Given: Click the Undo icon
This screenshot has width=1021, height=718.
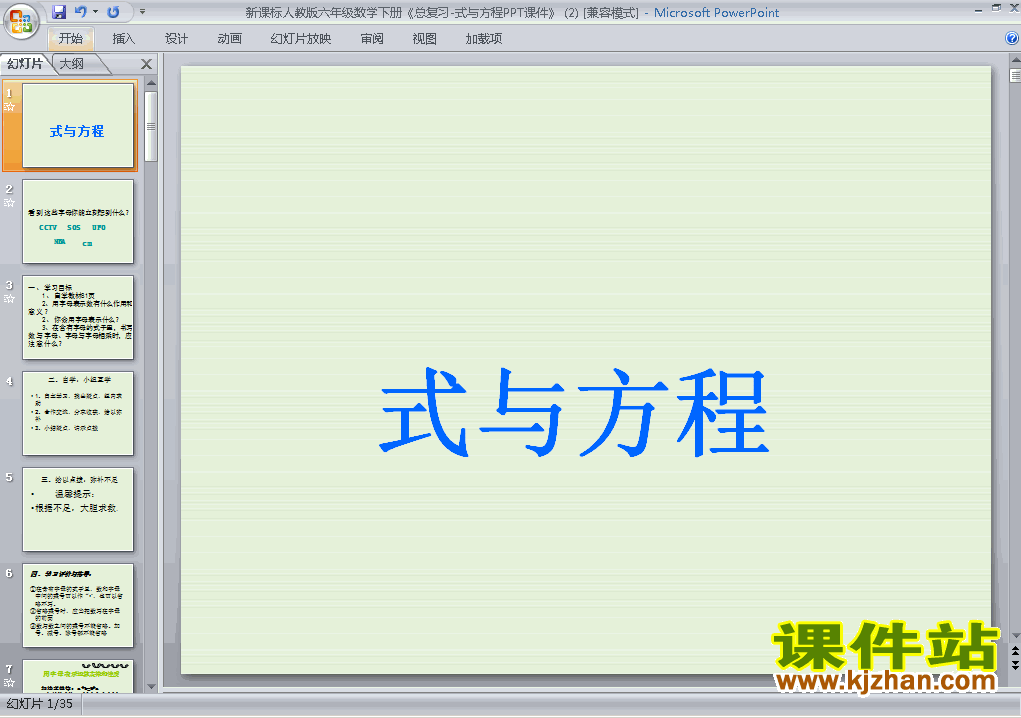Looking at the screenshot, I should coord(81,12).
